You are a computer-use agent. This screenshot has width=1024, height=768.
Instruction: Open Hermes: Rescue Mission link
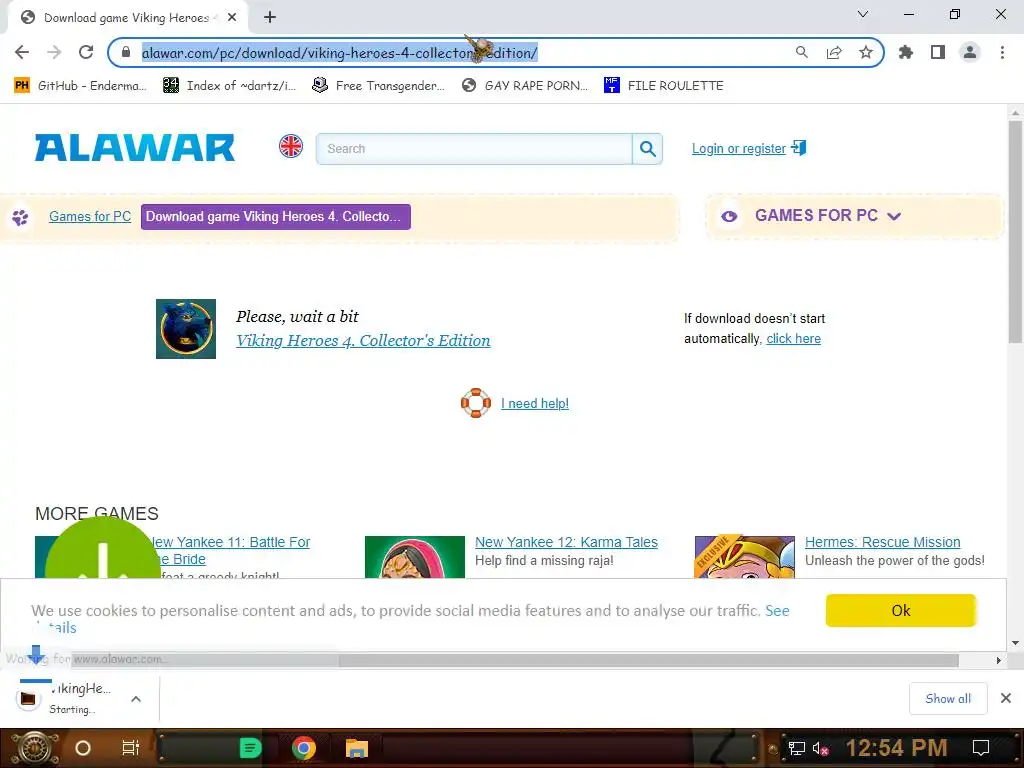pyautogui.click(x=882, y=542)
